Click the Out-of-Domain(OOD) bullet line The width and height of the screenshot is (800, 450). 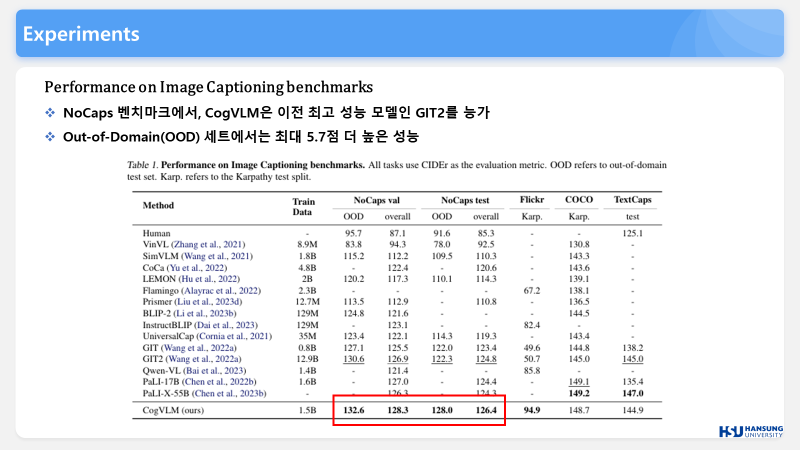coord(241,137)
